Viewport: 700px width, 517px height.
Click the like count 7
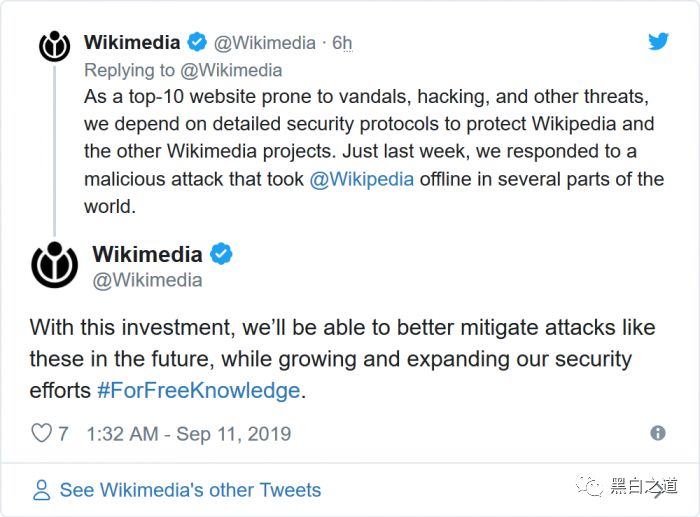[63, 434]
